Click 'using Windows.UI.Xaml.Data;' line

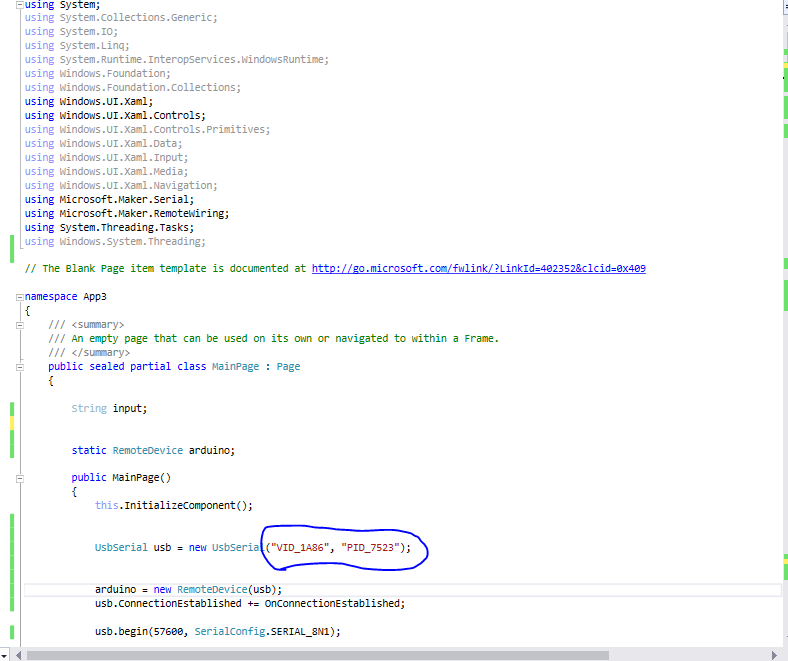tap(104, 144)
